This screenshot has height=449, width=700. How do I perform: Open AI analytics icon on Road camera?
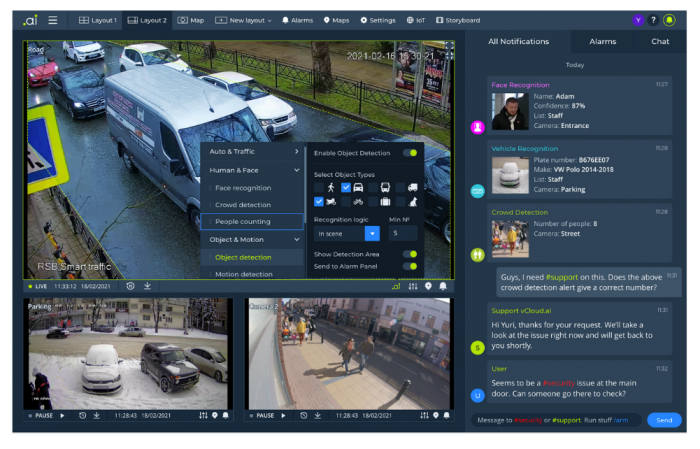click(x=396, y=286)
